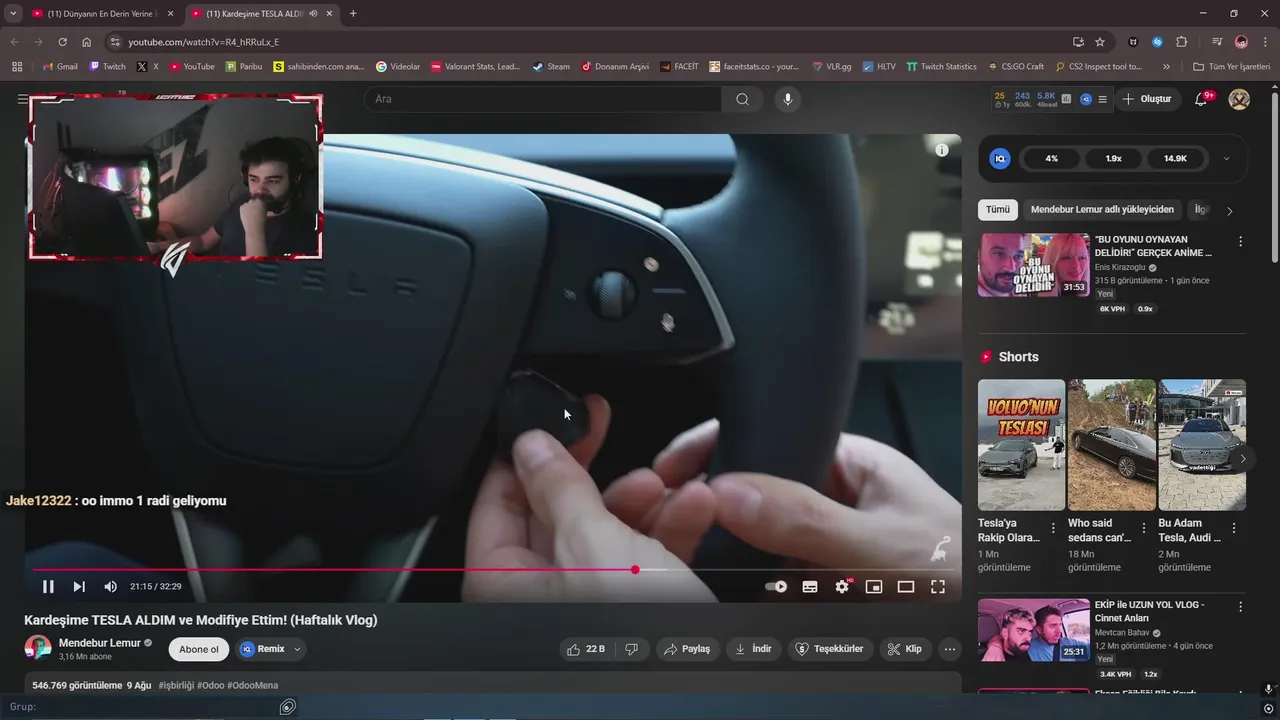This screenshot has height=720, width=1280.
Task: Open the HLTV bookmark
Action: [x=879, y=67]
